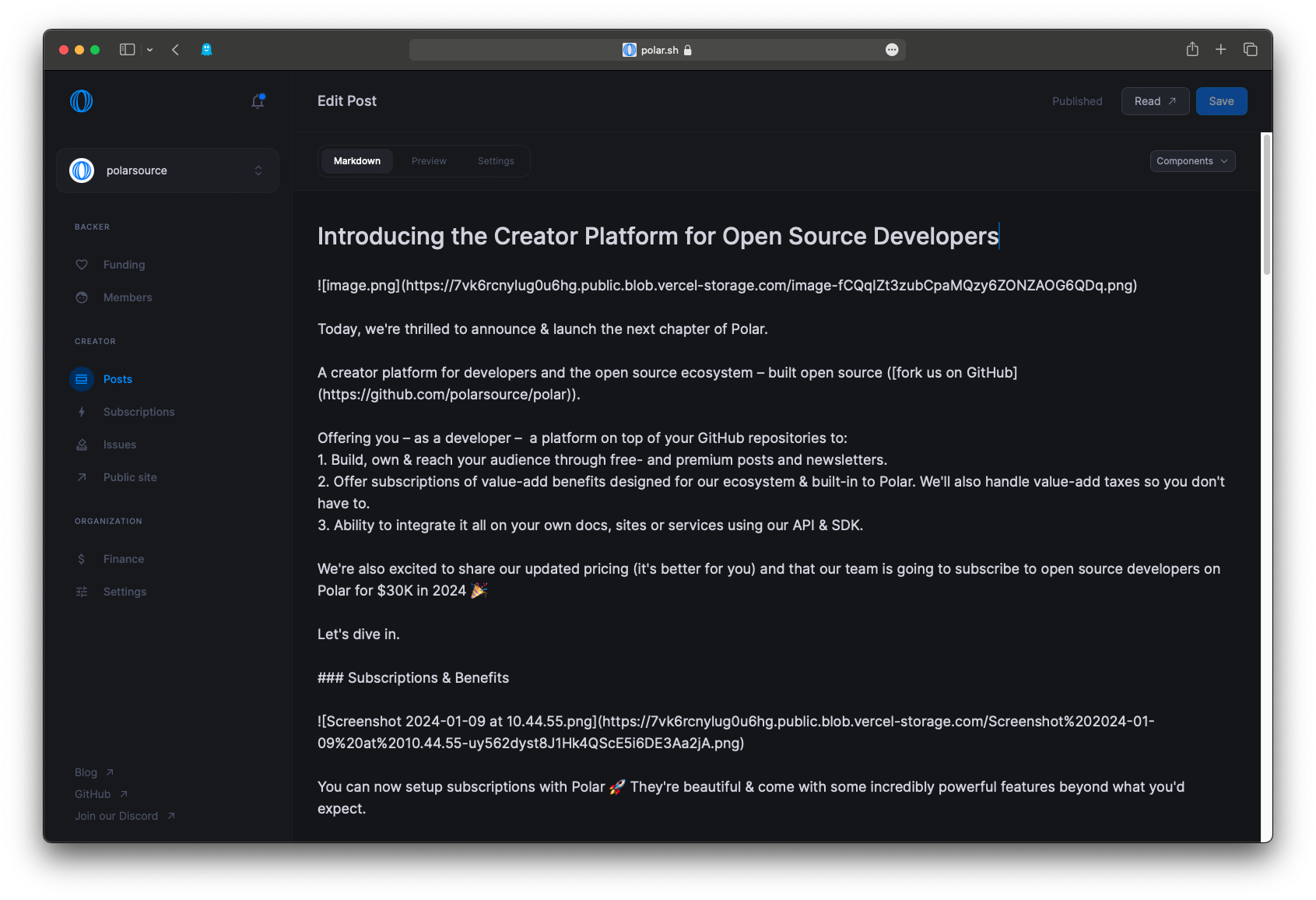
Task: Click the ellipsis icon in the address bar
Action: tap(892, 50)
